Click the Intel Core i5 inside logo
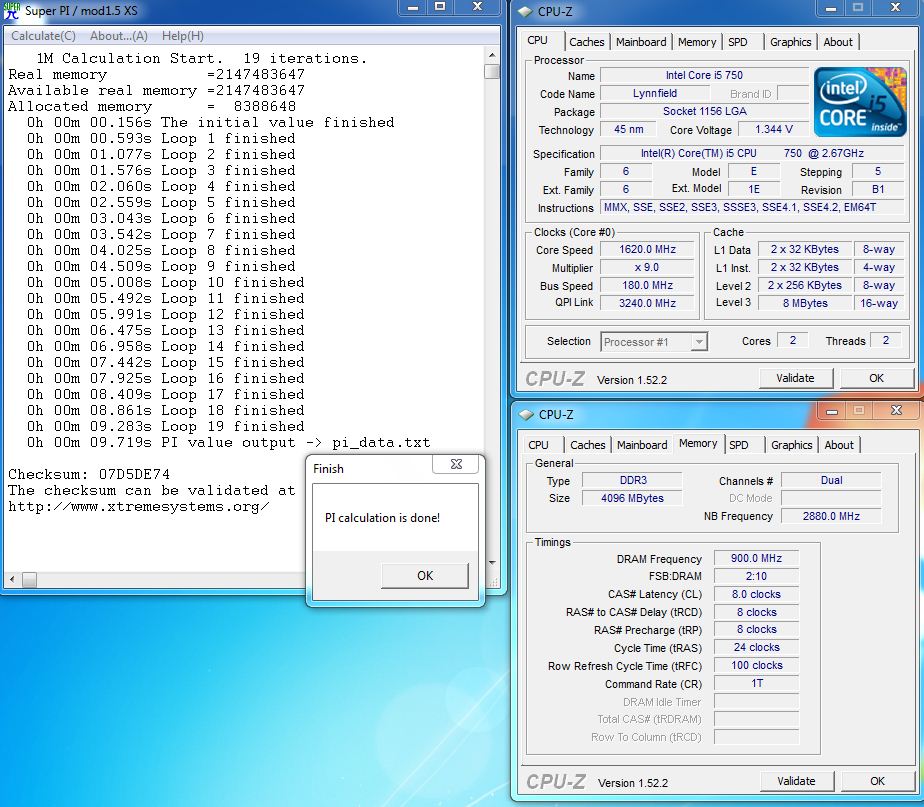This screenshot has width=924, height=807. click(x=860, y=101)
